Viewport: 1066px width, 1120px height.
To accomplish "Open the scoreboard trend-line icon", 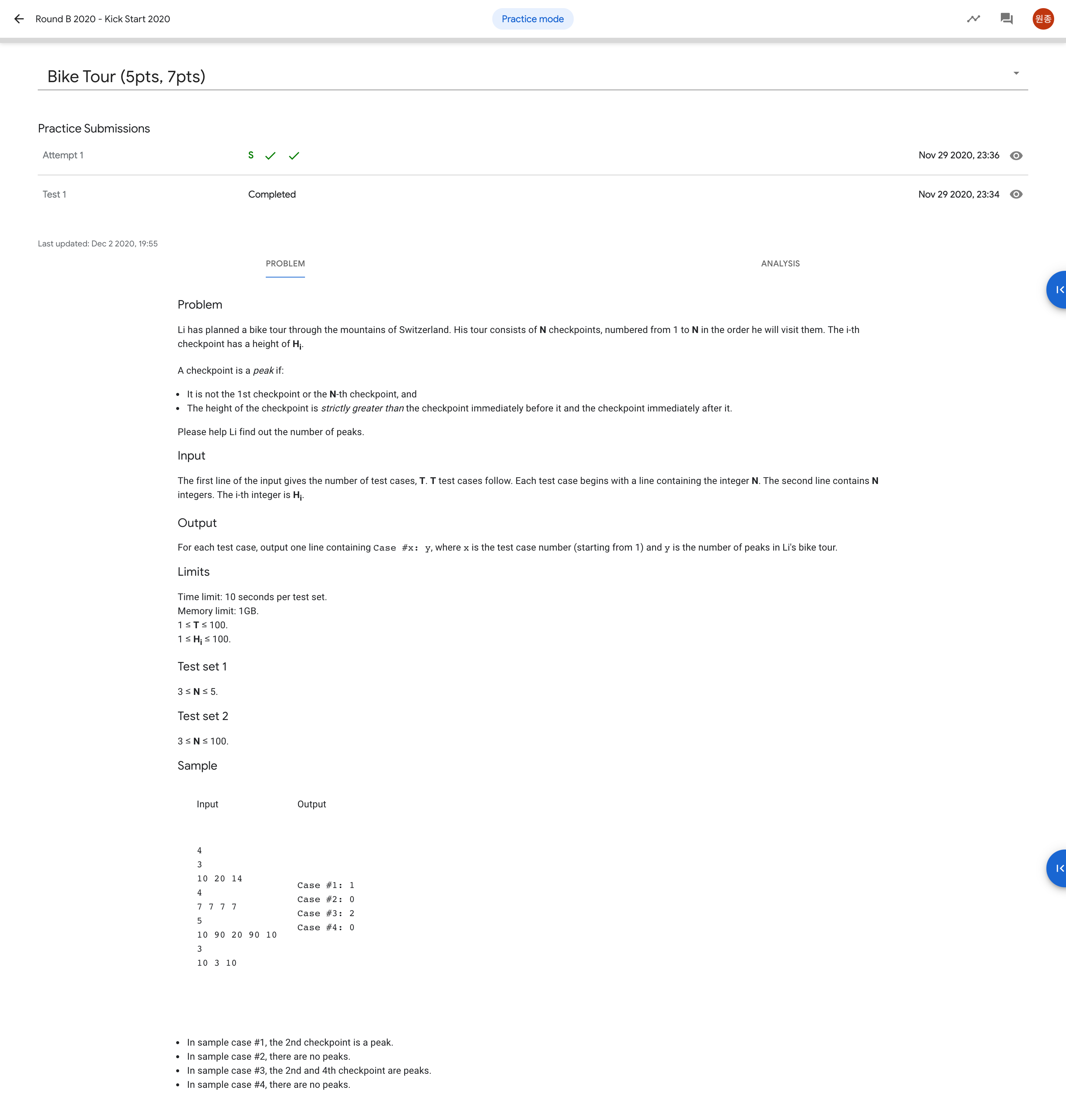I will (x=973, y=19).
